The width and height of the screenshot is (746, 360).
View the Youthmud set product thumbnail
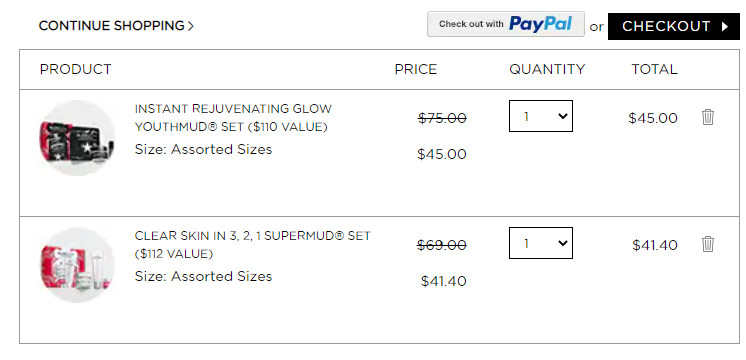click(77, 138)
